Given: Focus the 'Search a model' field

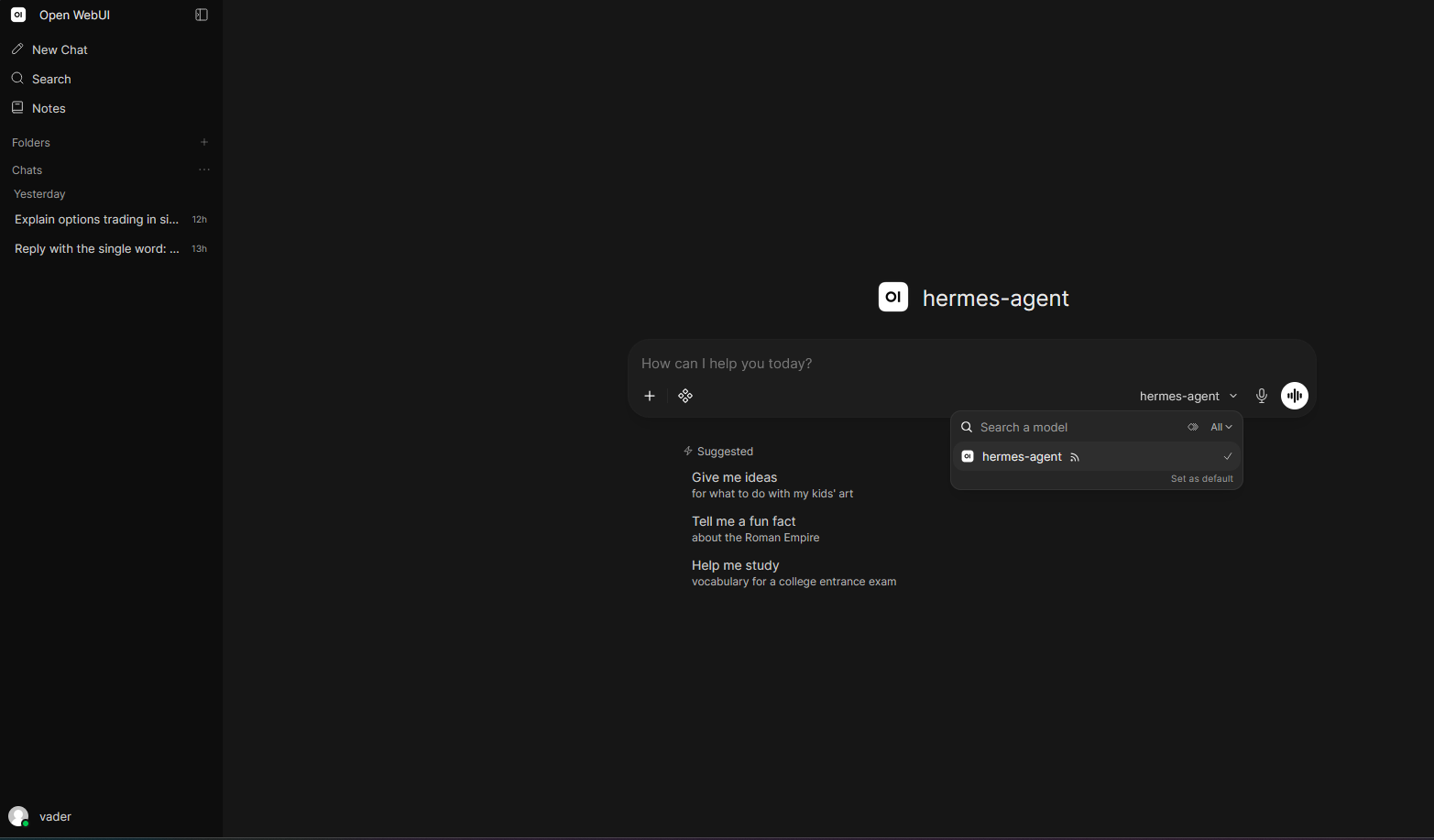Looking at the screenshot, I should tap(1077, 427).
